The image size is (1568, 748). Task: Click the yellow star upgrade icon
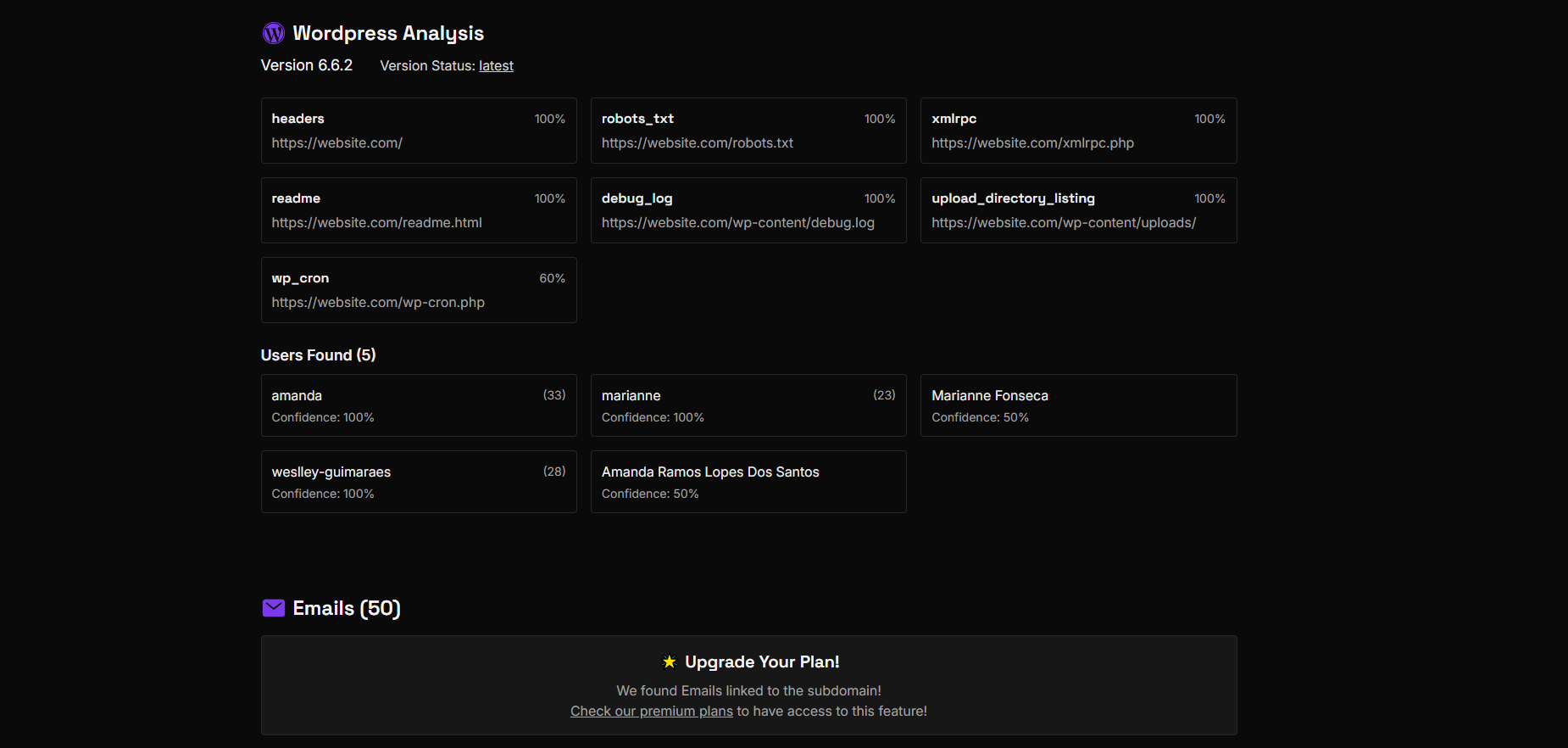(670, 661)
